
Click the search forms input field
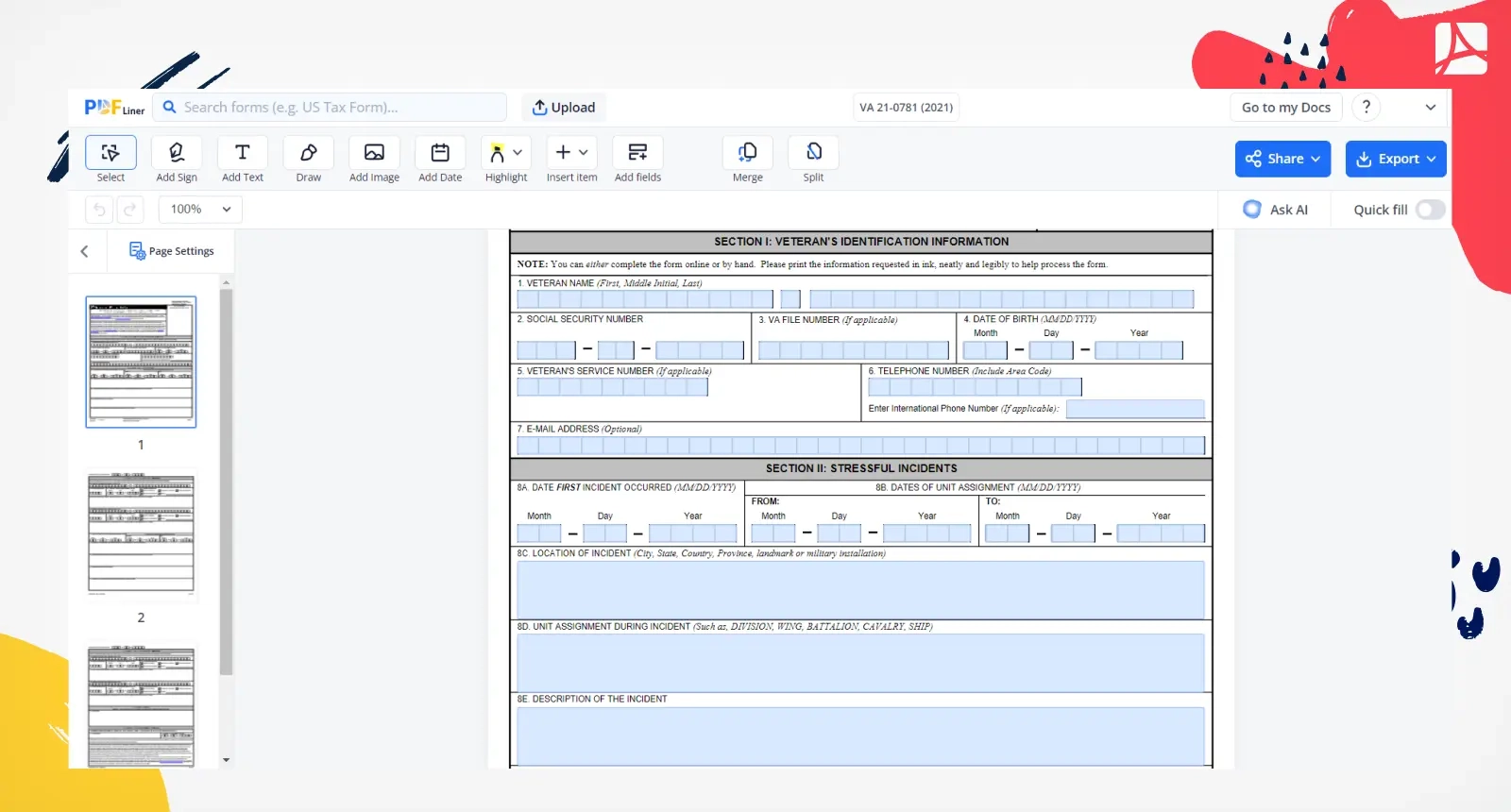point(331,108)
